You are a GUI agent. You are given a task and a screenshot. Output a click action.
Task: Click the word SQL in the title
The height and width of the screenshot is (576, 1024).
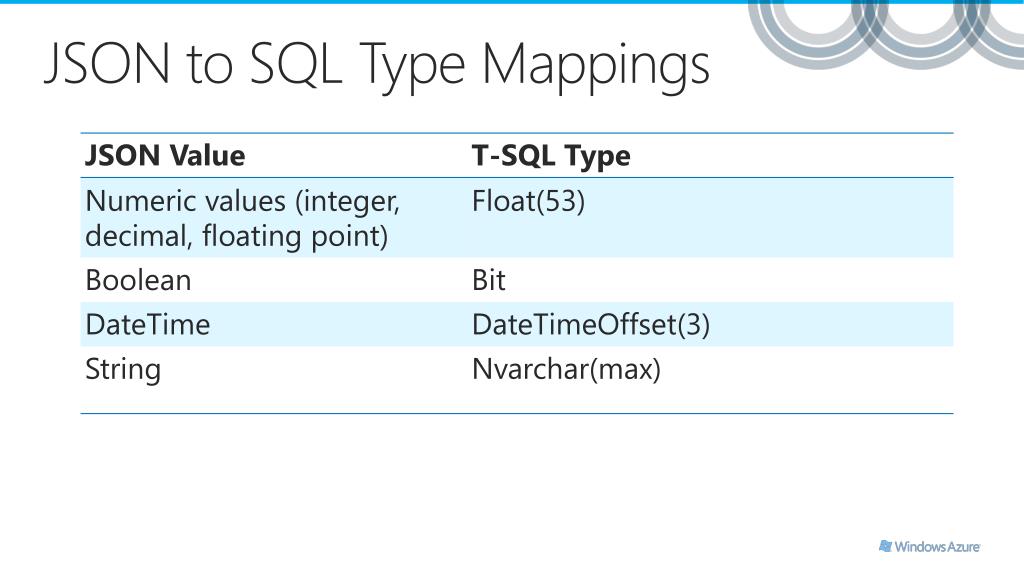point(296,64)
